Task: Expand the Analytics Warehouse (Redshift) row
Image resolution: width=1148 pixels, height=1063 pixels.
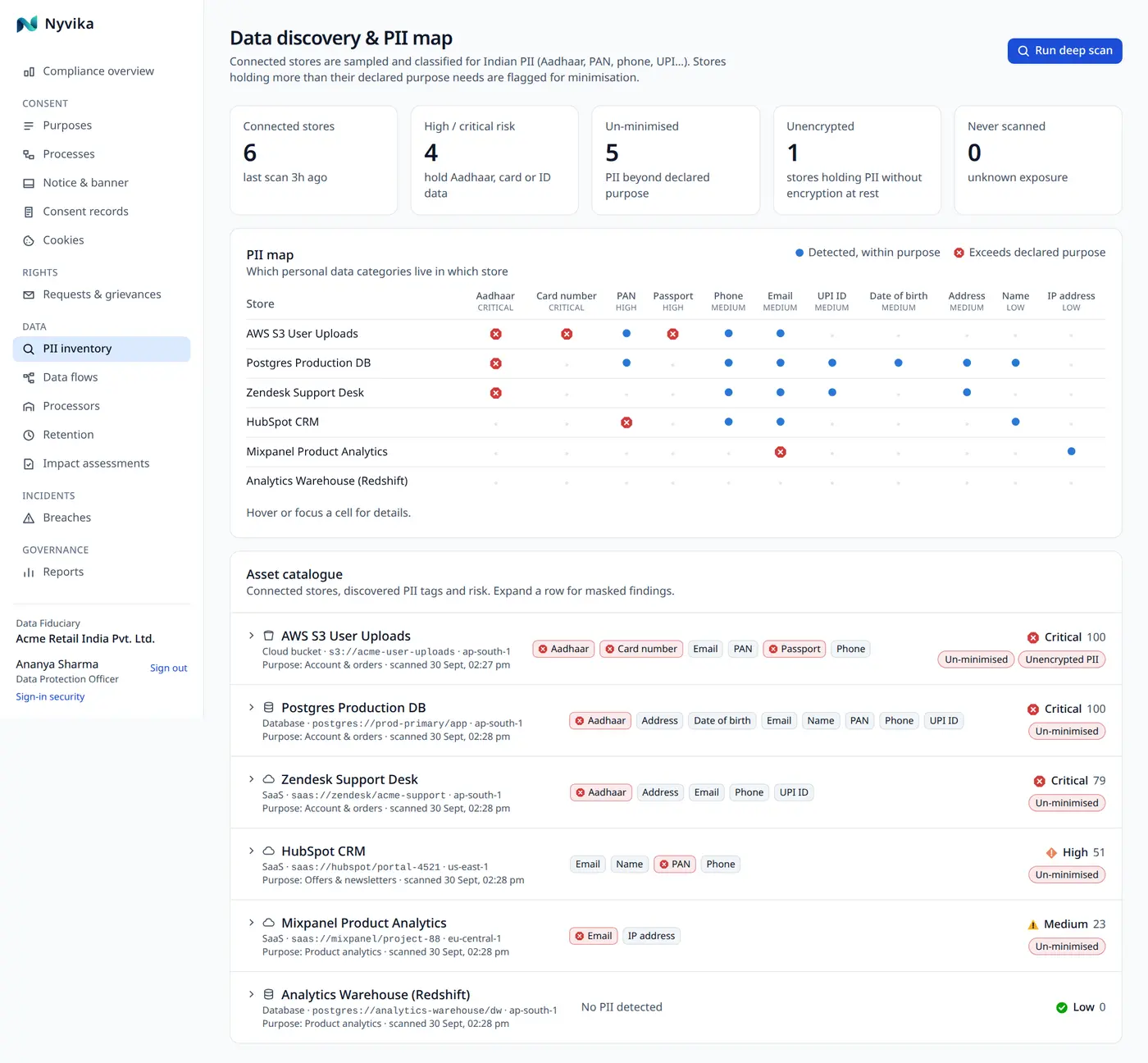Action: (x=252, y=994)
